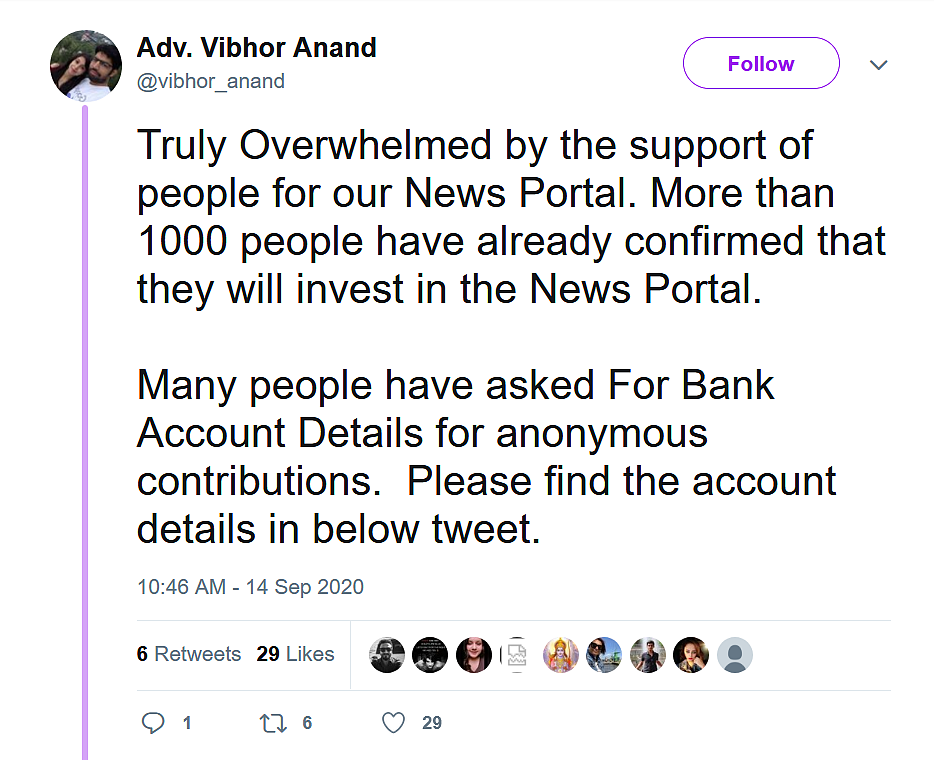Viewport: 934px width, 760px height.
Task: Click third liker avatar of woman
Action: coord(474,655)
